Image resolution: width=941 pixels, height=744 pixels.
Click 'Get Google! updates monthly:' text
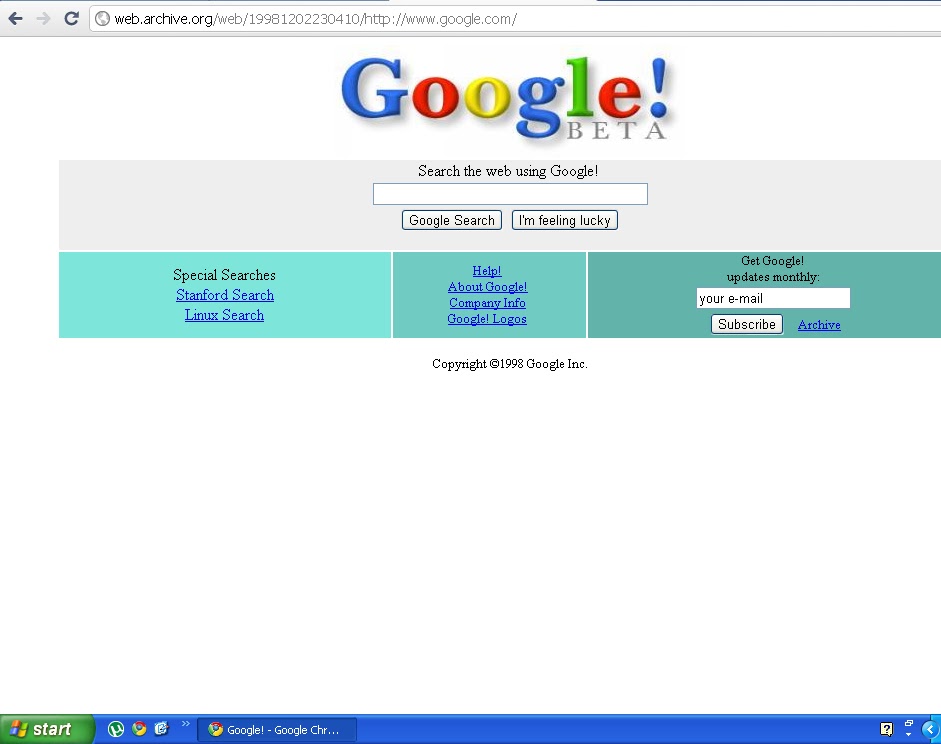[772, 269]
